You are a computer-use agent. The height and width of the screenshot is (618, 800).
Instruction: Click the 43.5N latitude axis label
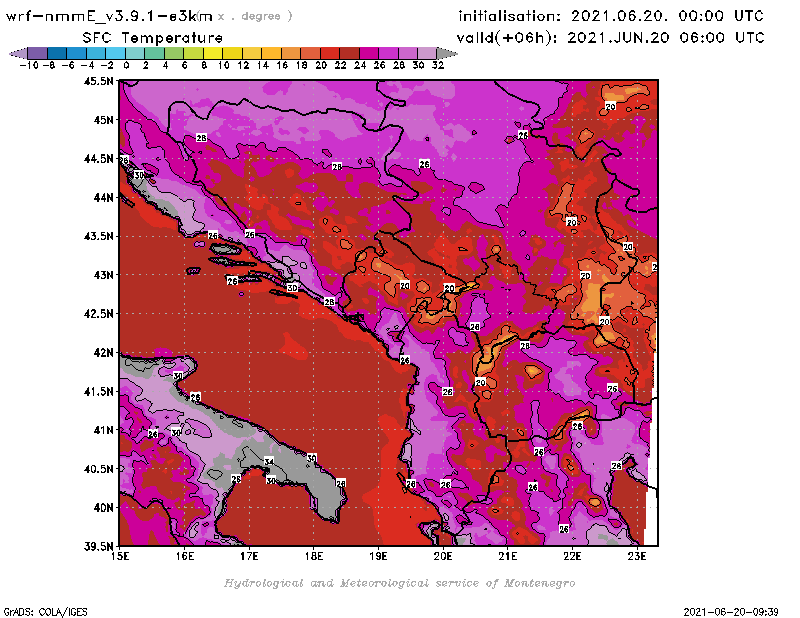98,236
